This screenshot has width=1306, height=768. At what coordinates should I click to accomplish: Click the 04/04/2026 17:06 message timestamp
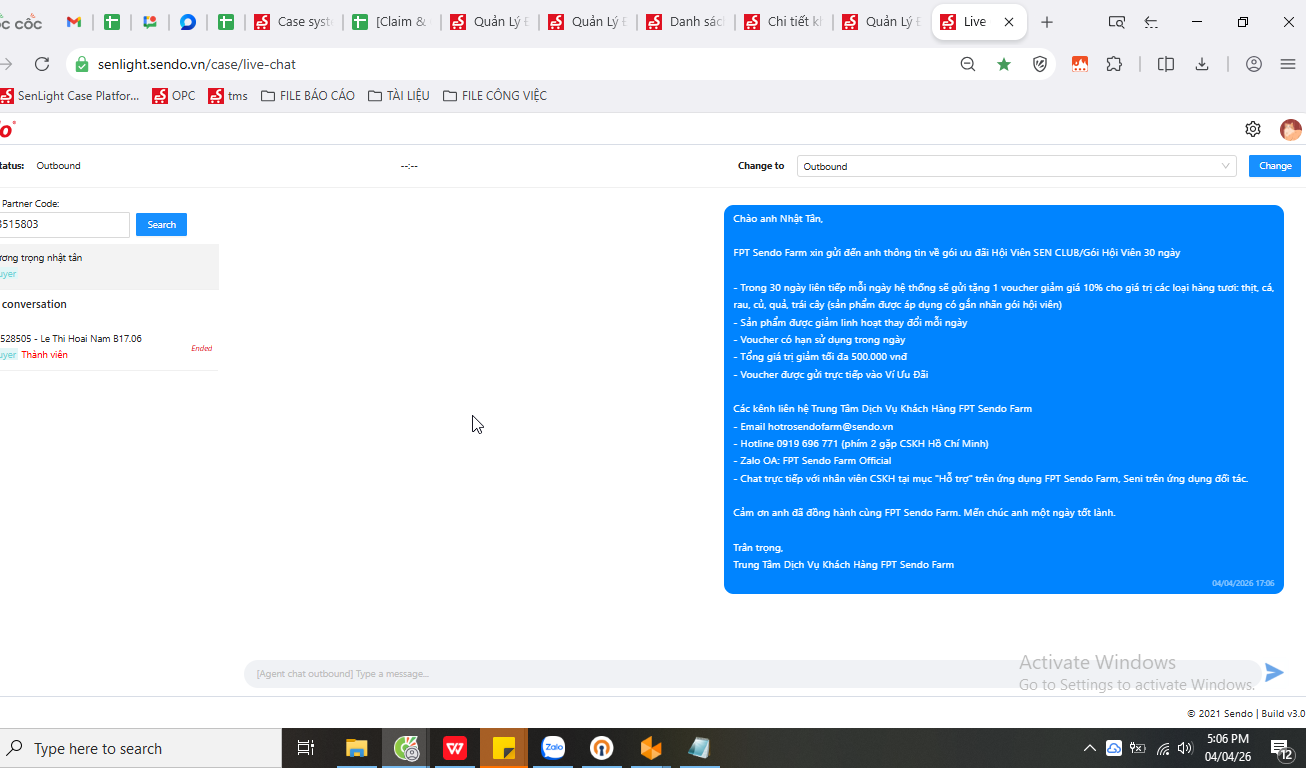pyautogui.click(x=1243, y=583)
